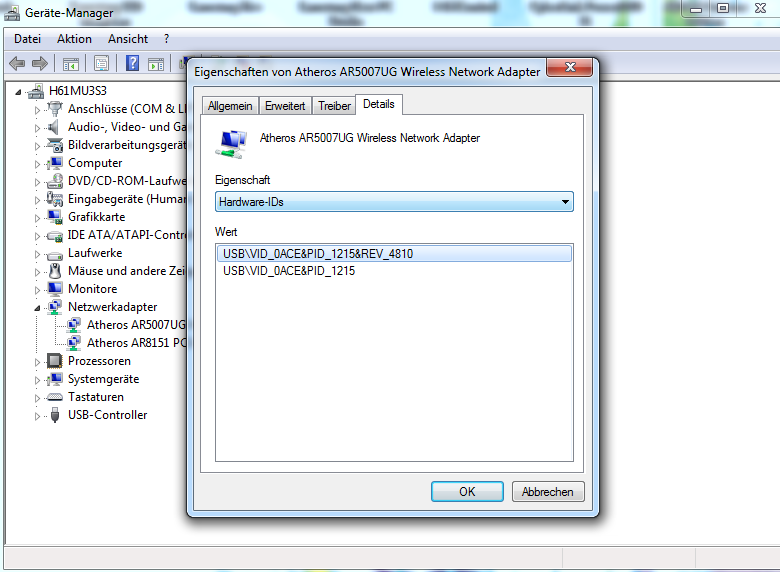Select the Tastaturen keyboard icon
The height and width of the screenshot is (572, 780).
coord(54,397)
